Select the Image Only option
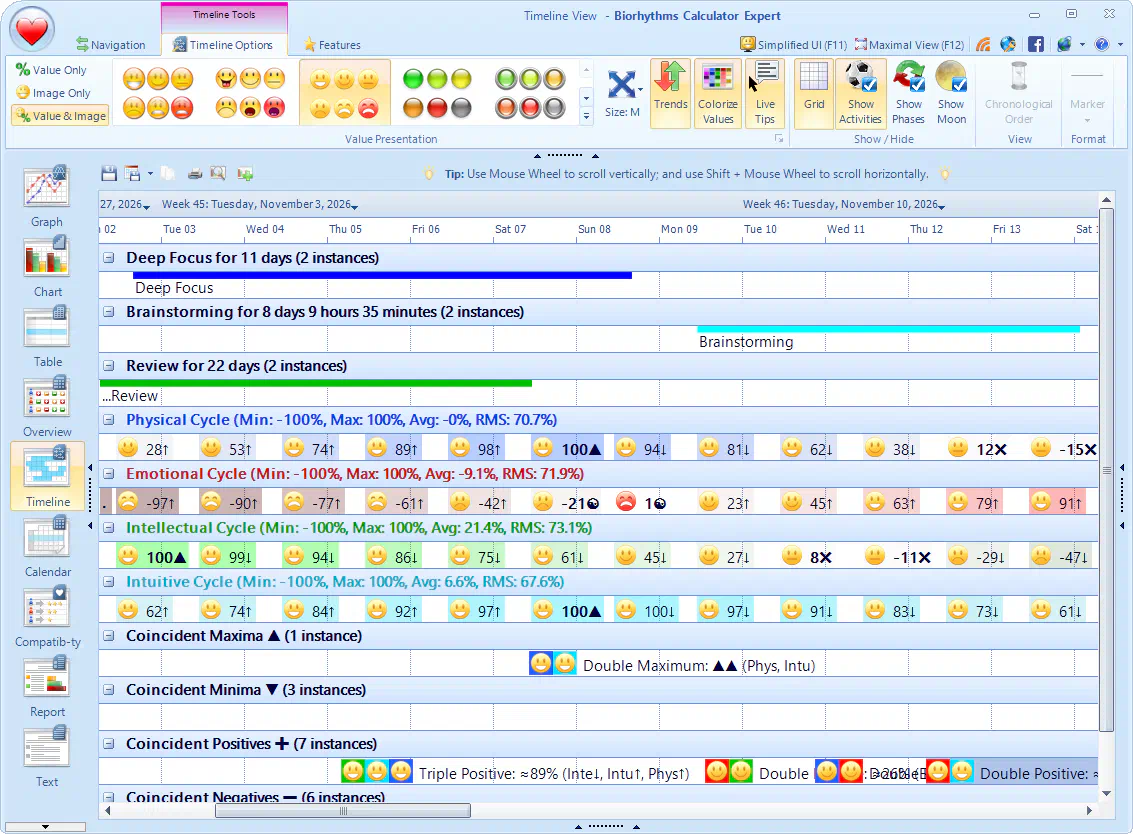 click(53, 93)
